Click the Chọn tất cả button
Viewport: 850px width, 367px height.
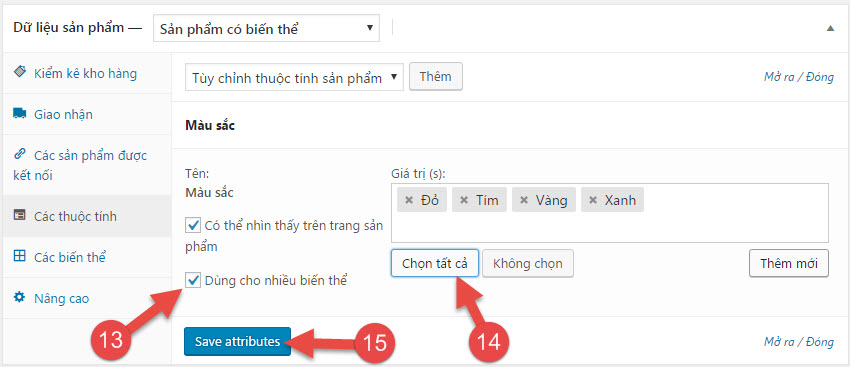[x=435, y=263]
